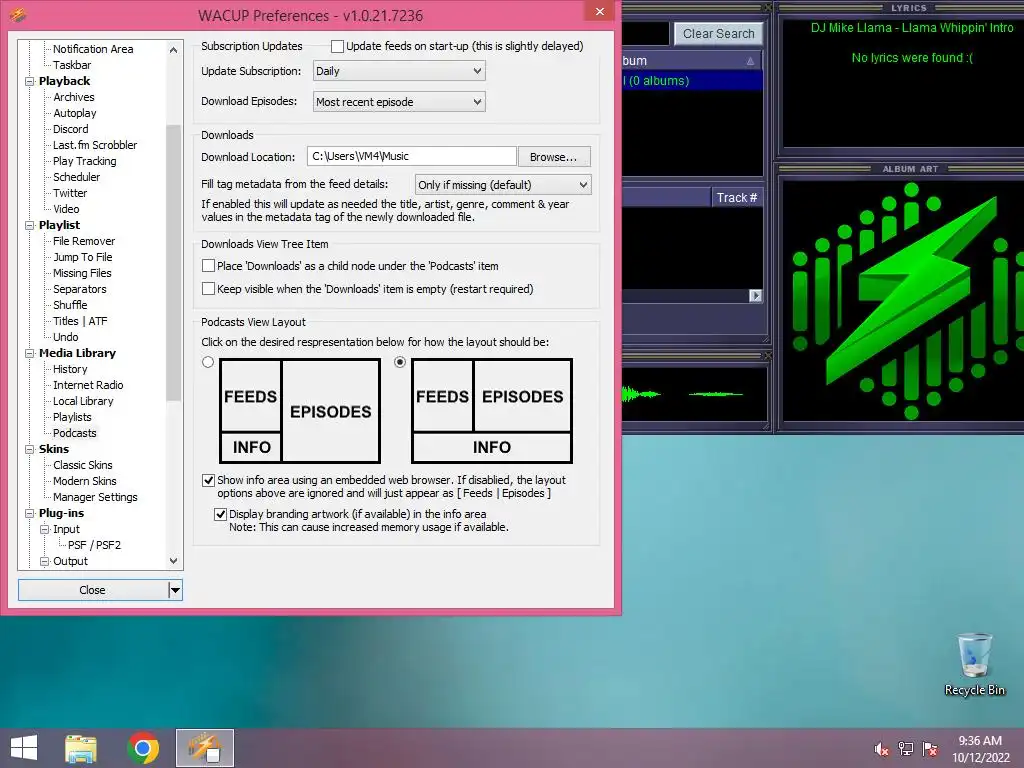The image size is (1024, 768).
Task: Select the Local Library tree item
Action: pyautogui.click(x=83, y=401)
